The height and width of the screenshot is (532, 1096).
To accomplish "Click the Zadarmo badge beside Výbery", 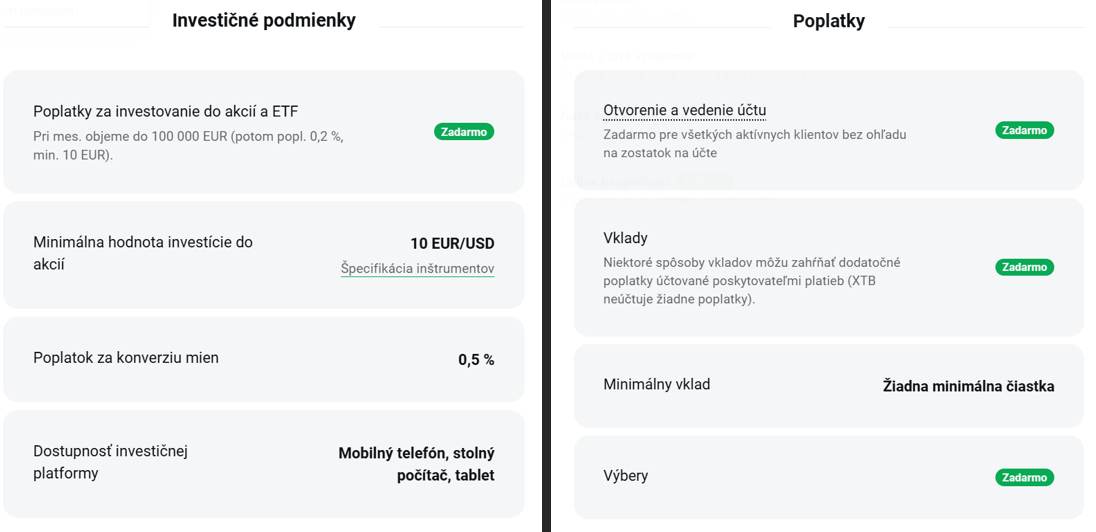I will tap(1024, 477).
